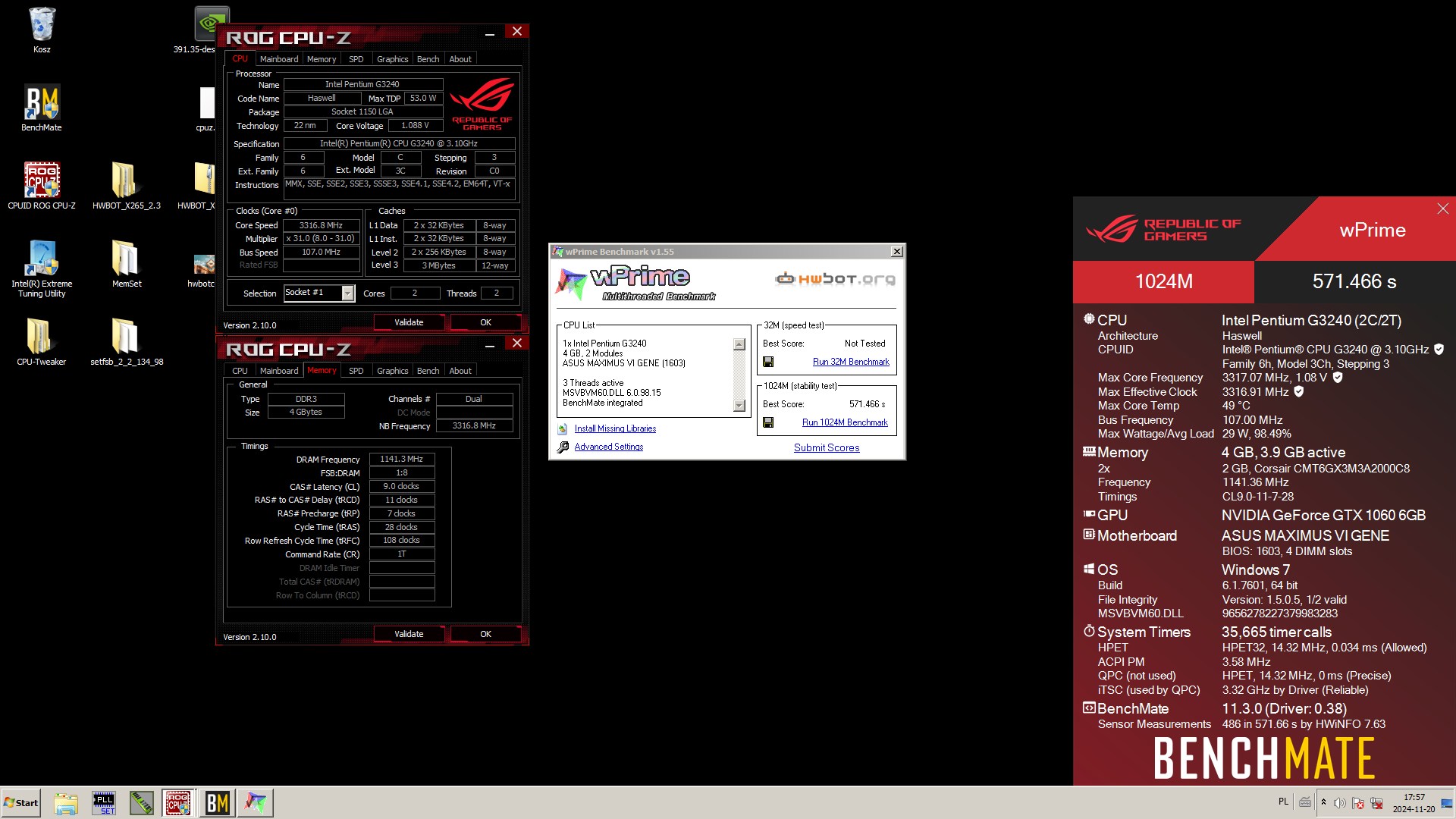Click hwbot.org logo in wPrime

click(835, 279)
